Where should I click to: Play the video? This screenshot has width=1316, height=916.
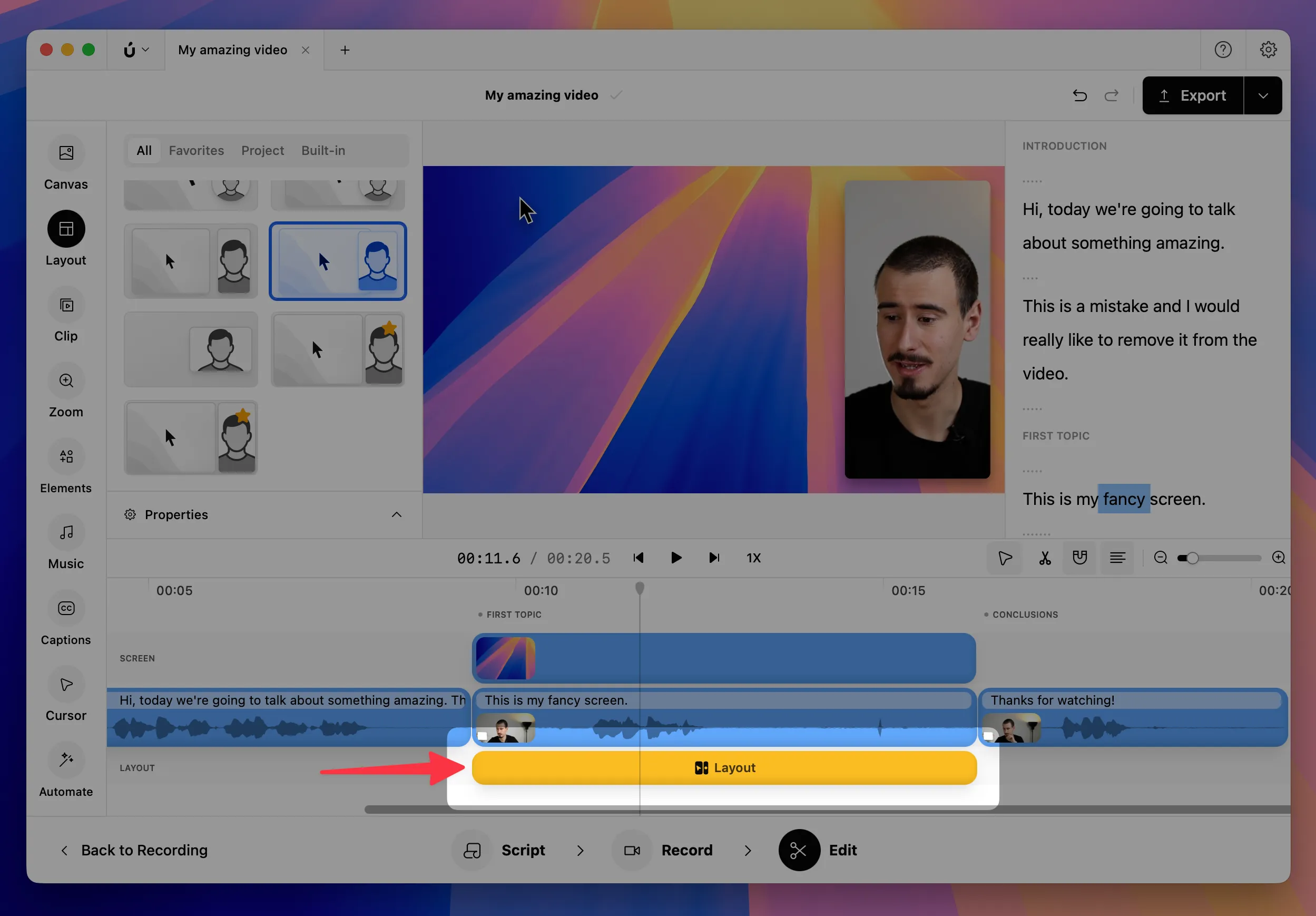click(676, 558)
